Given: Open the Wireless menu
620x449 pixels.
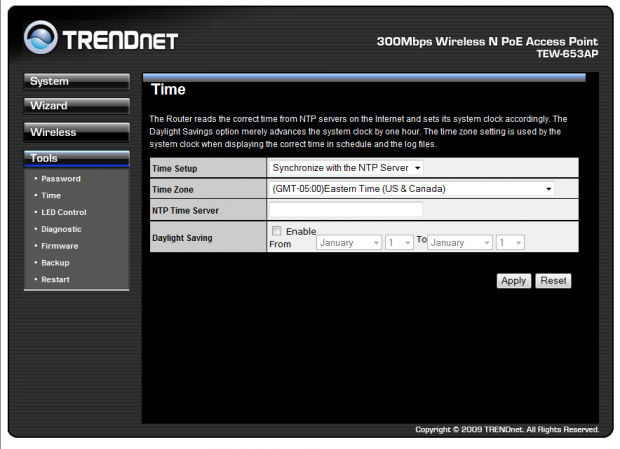Looking at the screenshot, I should point(77,132).
